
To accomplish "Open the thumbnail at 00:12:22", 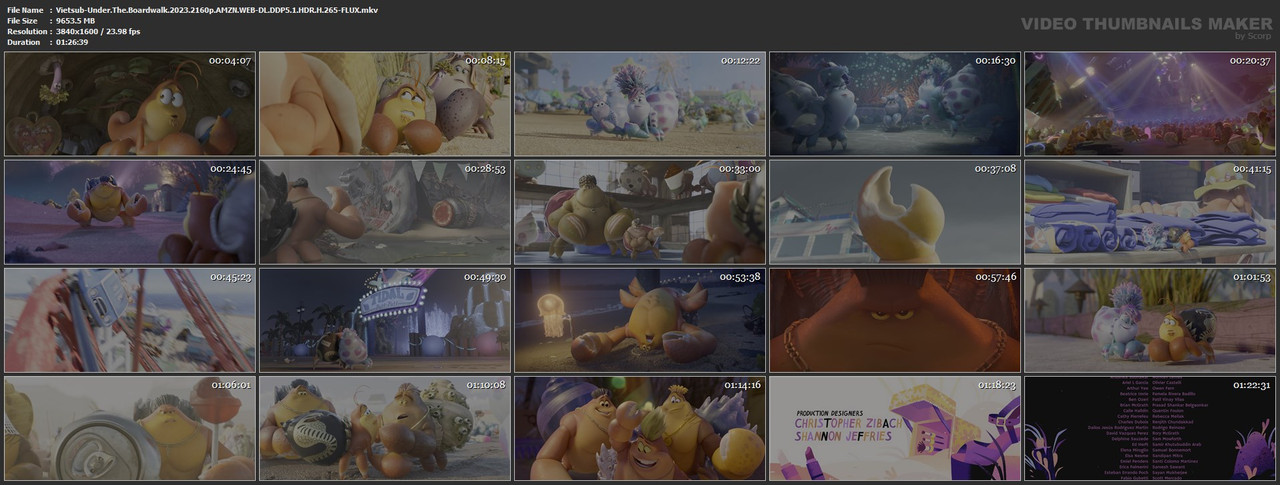I will point(640,104).
